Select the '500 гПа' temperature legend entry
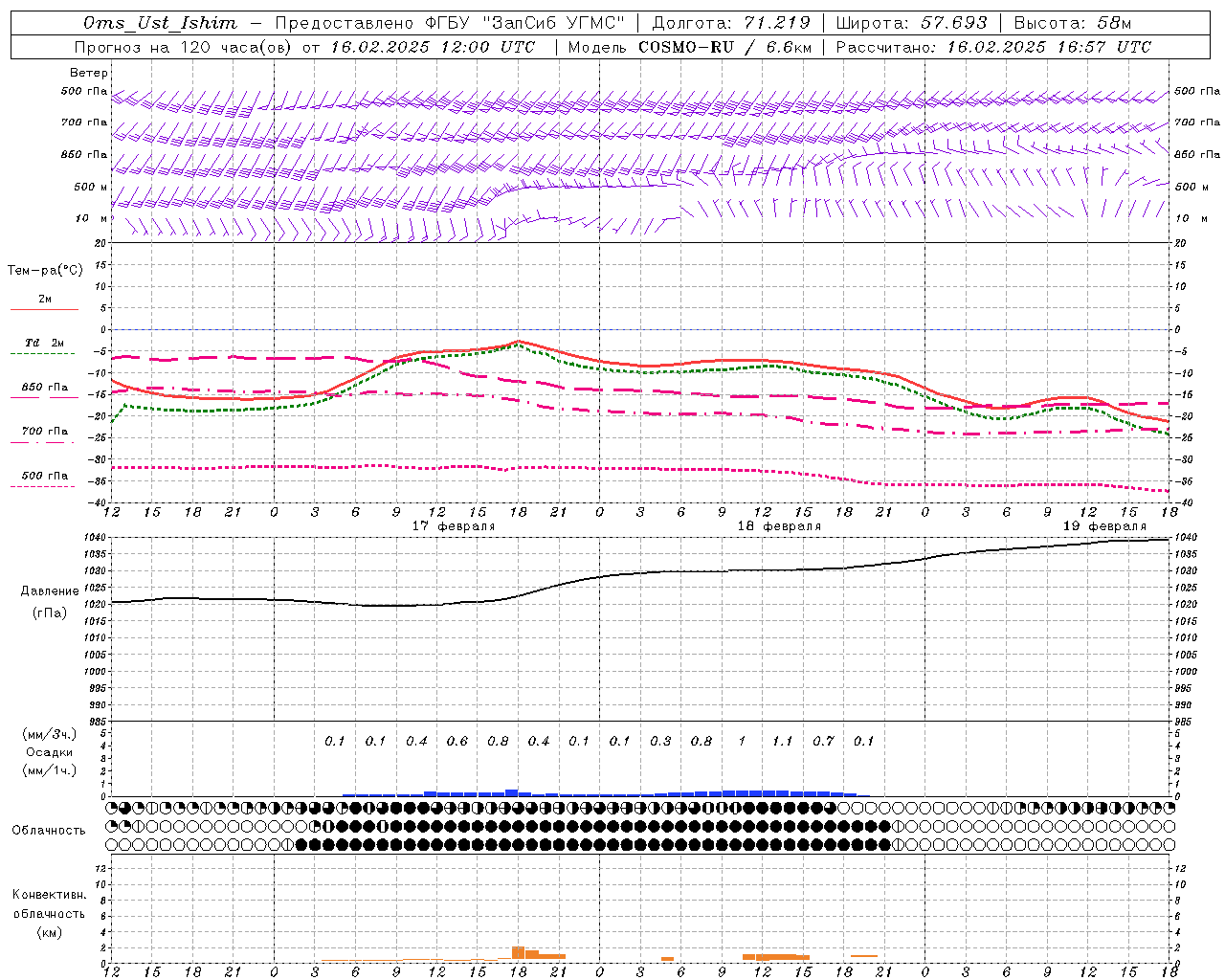 [45, 476]
